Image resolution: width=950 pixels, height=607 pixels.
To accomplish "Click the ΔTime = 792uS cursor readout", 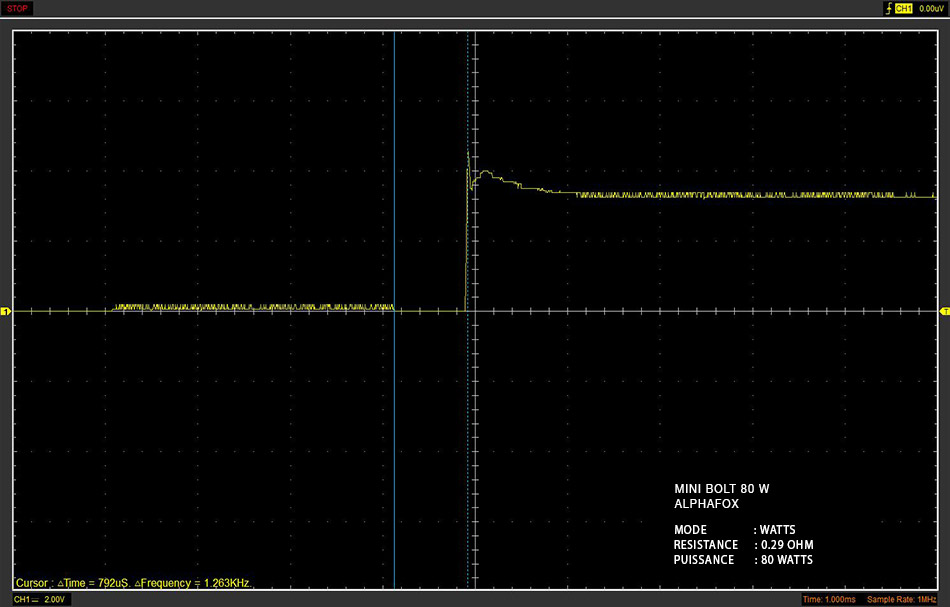I will click(94, 583).
